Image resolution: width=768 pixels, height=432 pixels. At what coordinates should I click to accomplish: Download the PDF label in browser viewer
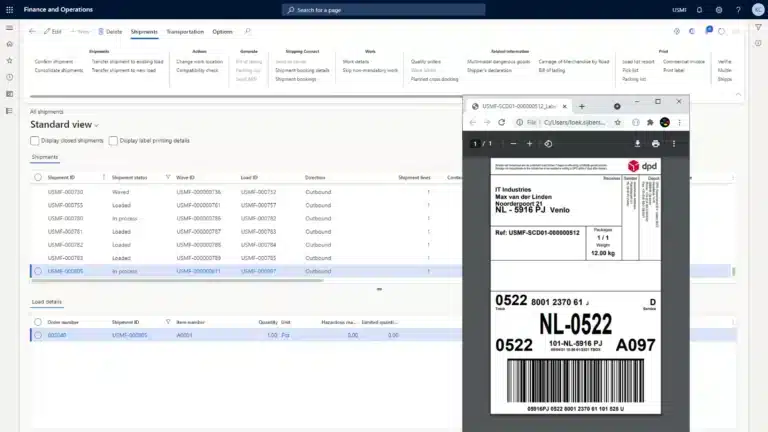pos(637,144)
